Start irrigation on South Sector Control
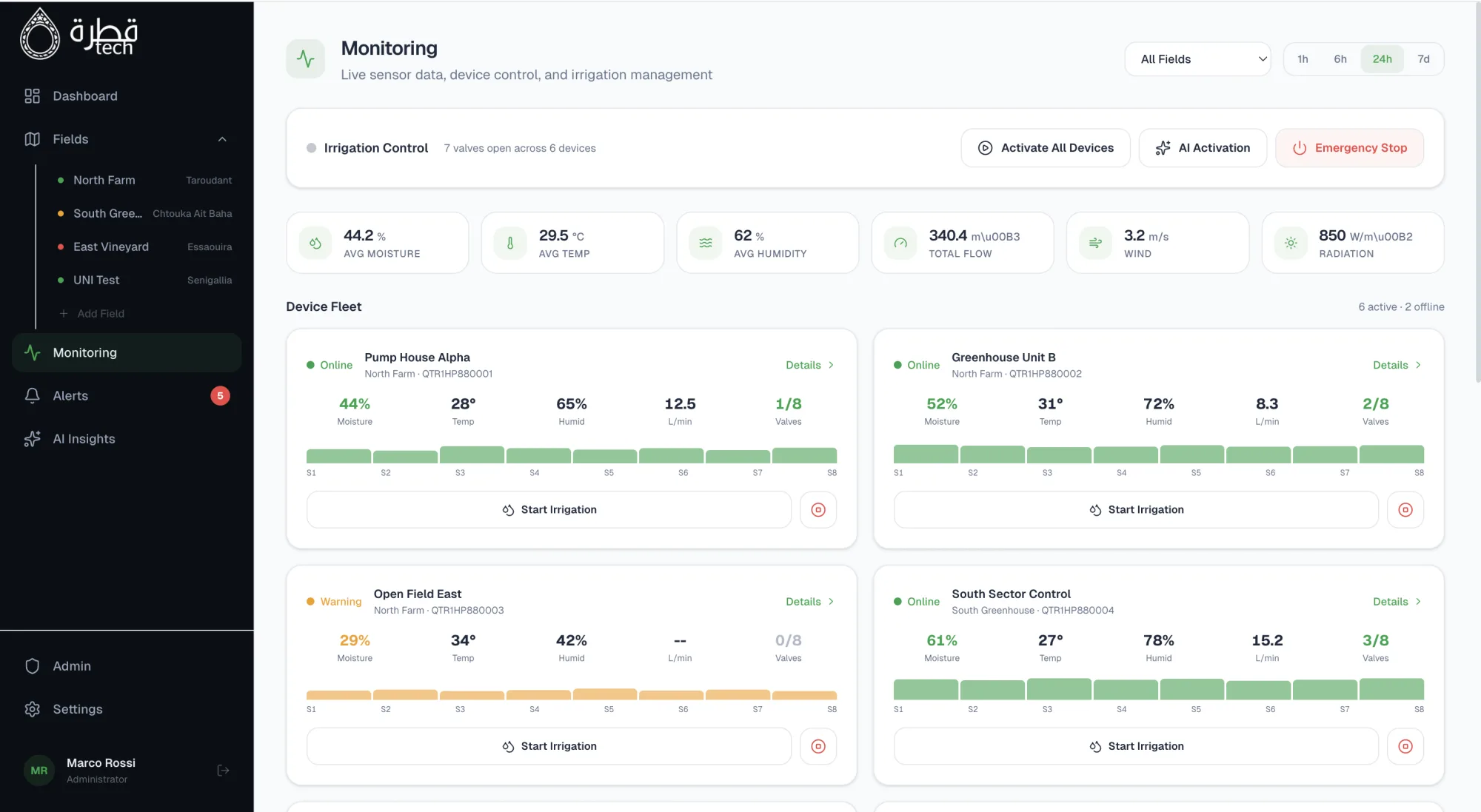This screenshot has height=812, width=1481. click(x=1136, y=746)
